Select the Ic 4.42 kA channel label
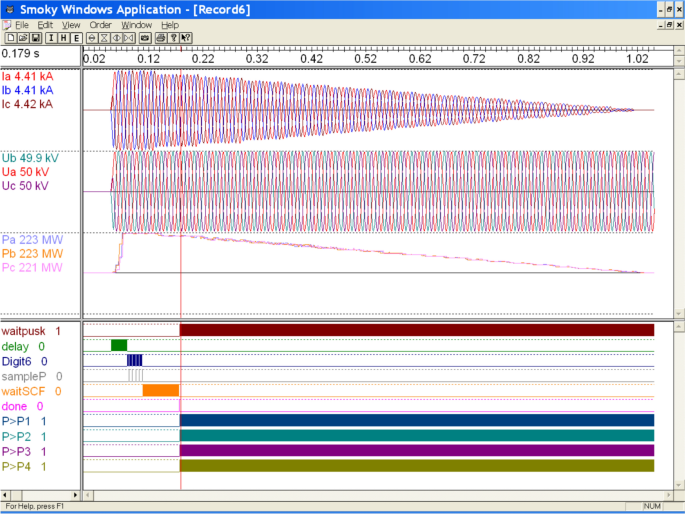 (x=27, y=104)
